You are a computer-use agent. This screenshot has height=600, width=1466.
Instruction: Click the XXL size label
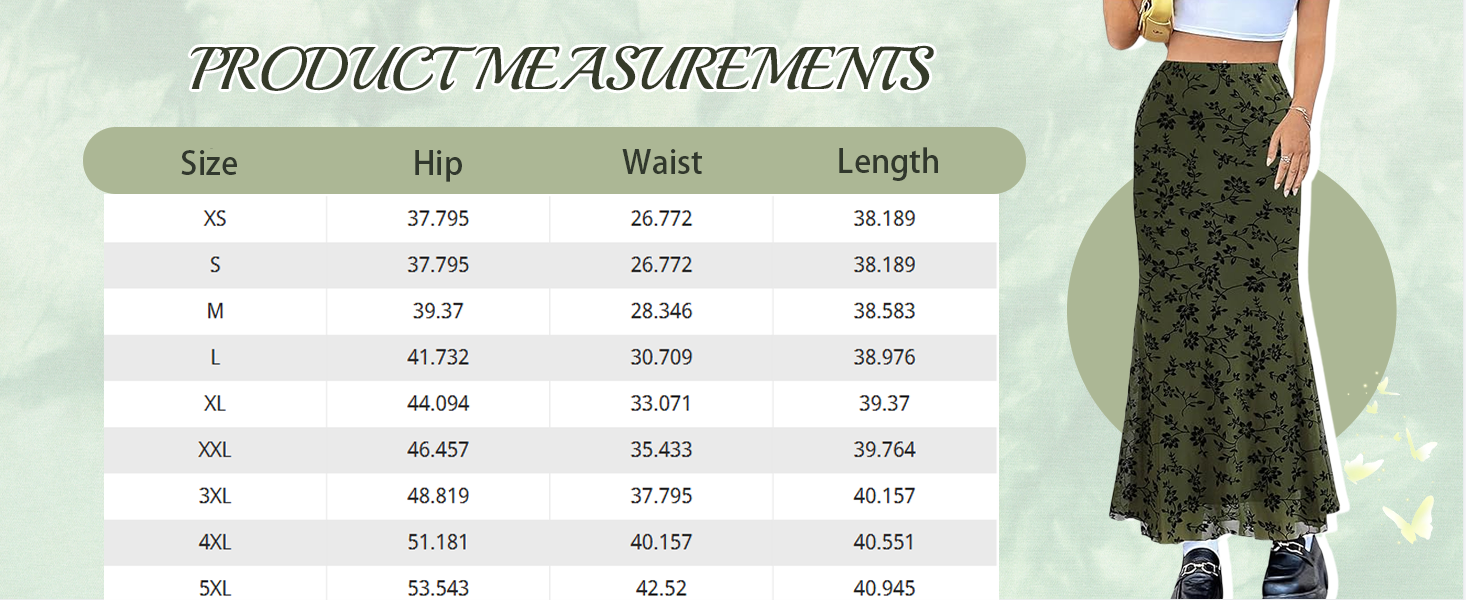coord(215,450)
